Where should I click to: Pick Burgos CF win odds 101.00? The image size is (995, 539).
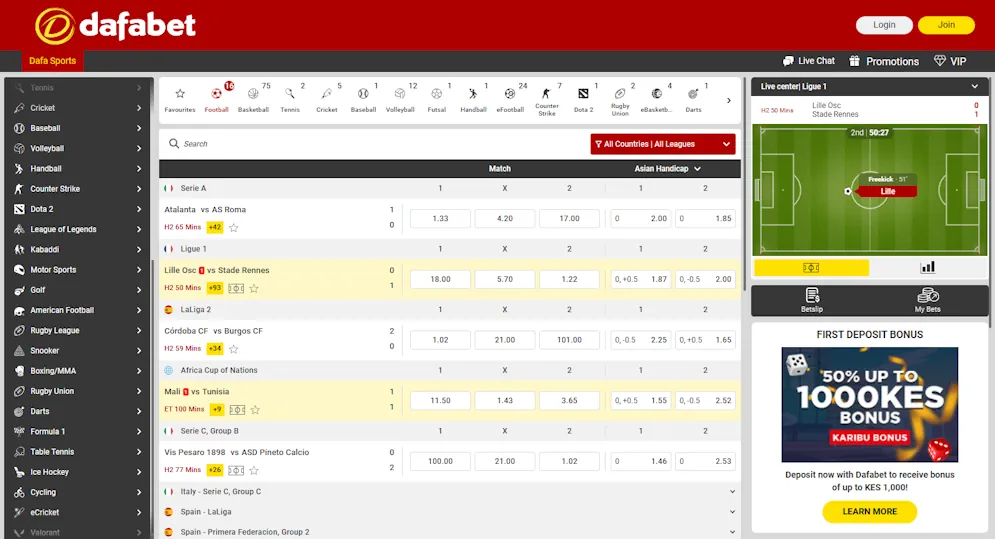pos(569,340)
